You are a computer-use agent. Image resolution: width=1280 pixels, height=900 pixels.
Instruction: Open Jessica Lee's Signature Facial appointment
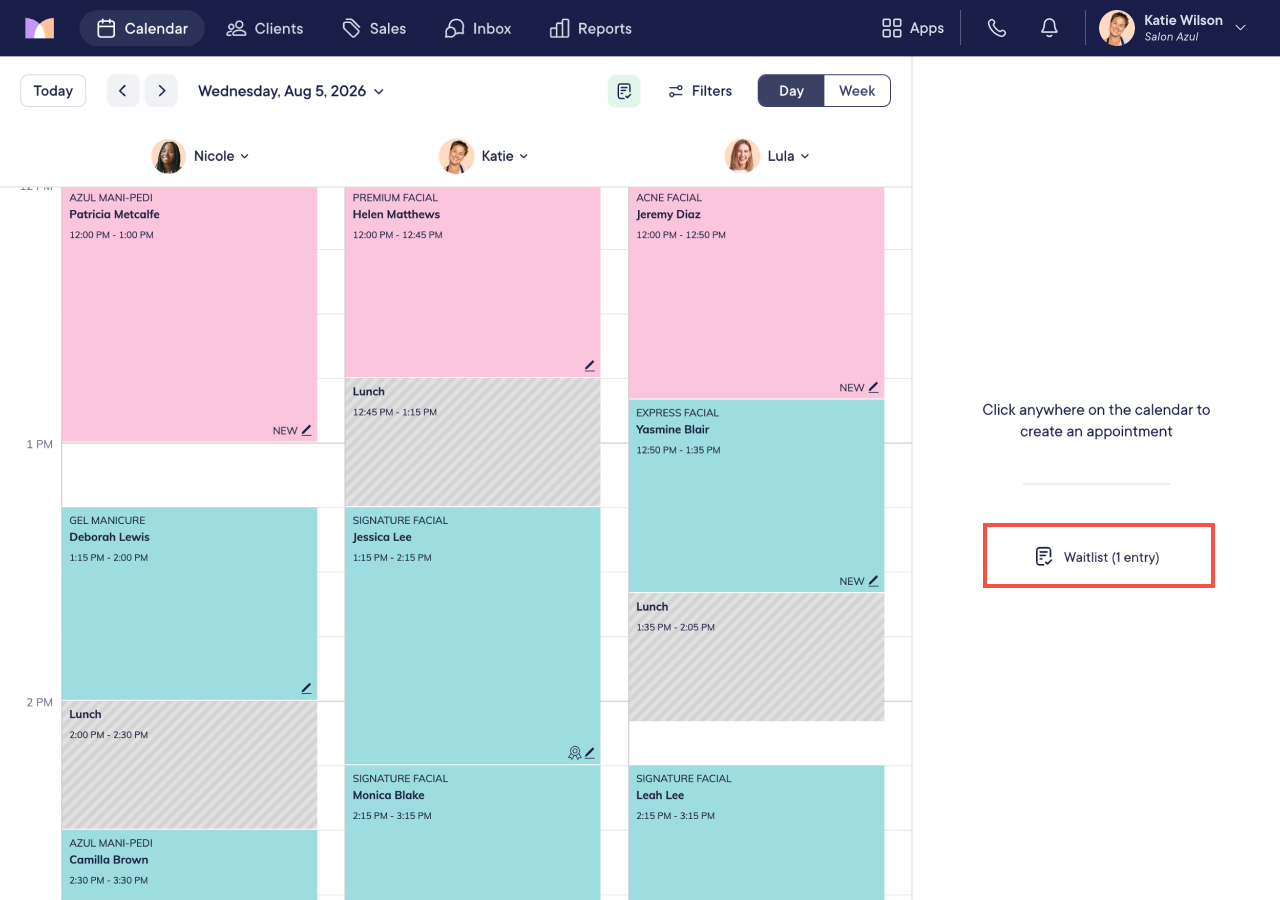tap(473, 635)
